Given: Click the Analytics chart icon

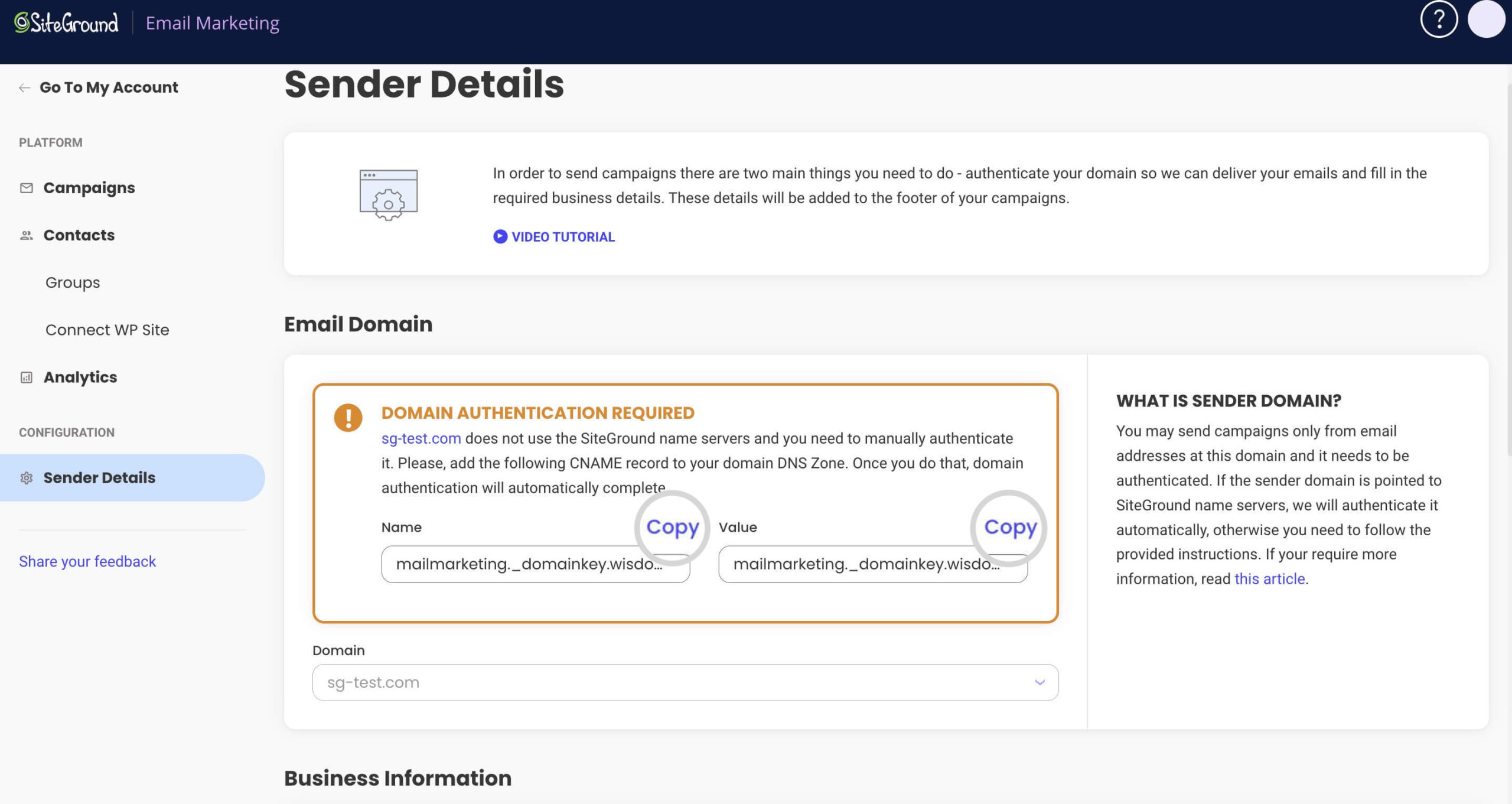Looking at the screenshot, I should click(27, 377).
